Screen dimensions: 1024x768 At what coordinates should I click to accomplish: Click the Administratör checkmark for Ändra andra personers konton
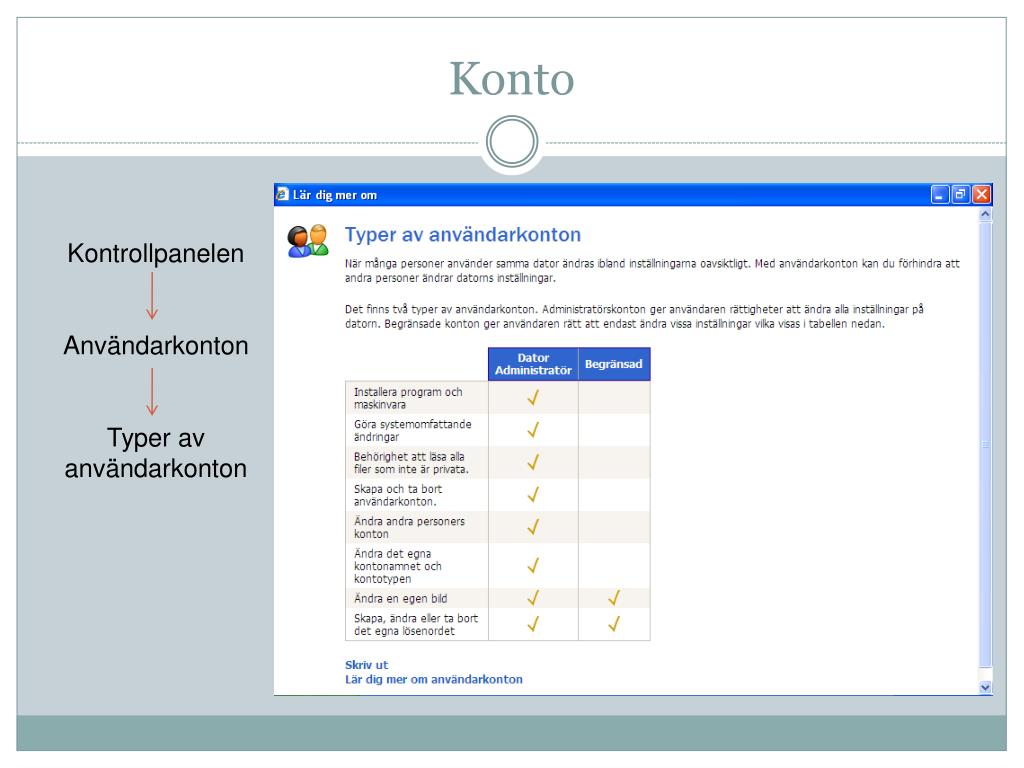[533, 526]
